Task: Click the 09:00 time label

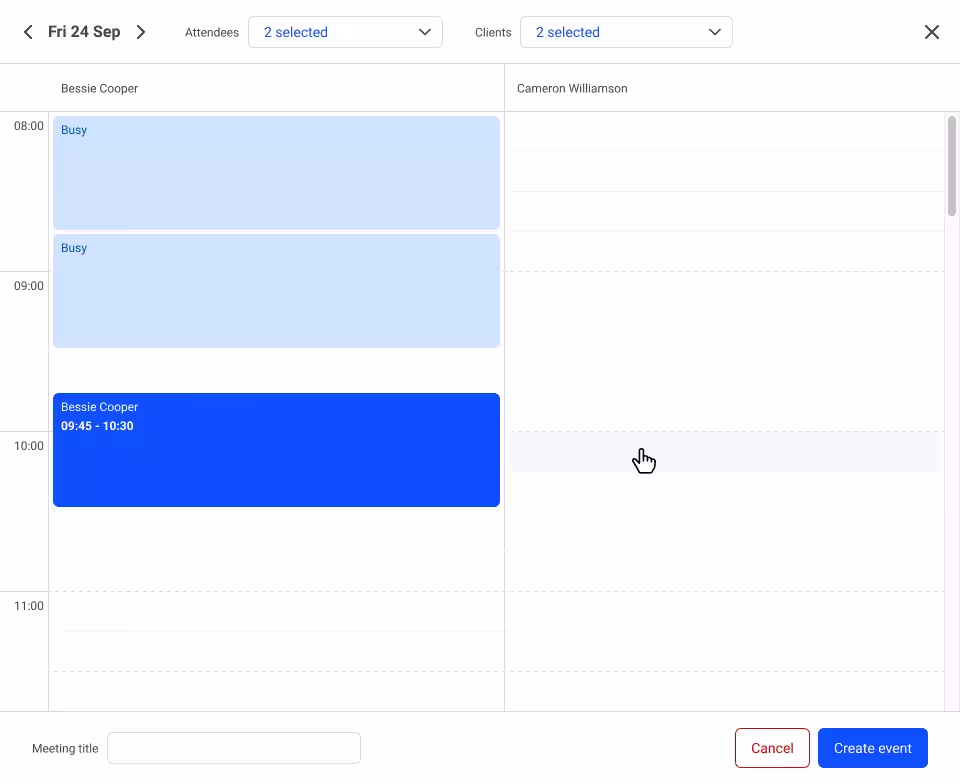Action: point(29,286)
